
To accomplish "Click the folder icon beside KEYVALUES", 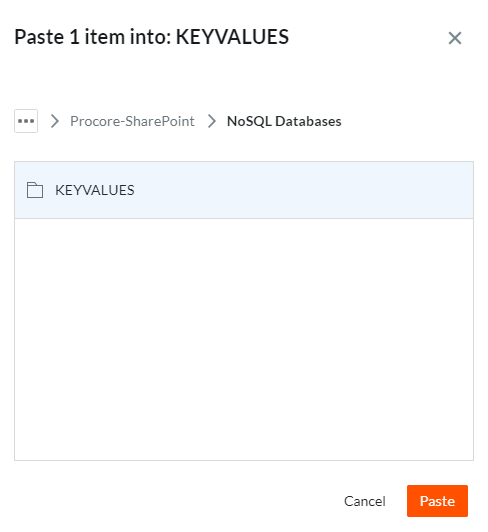I will pos(35,190).
